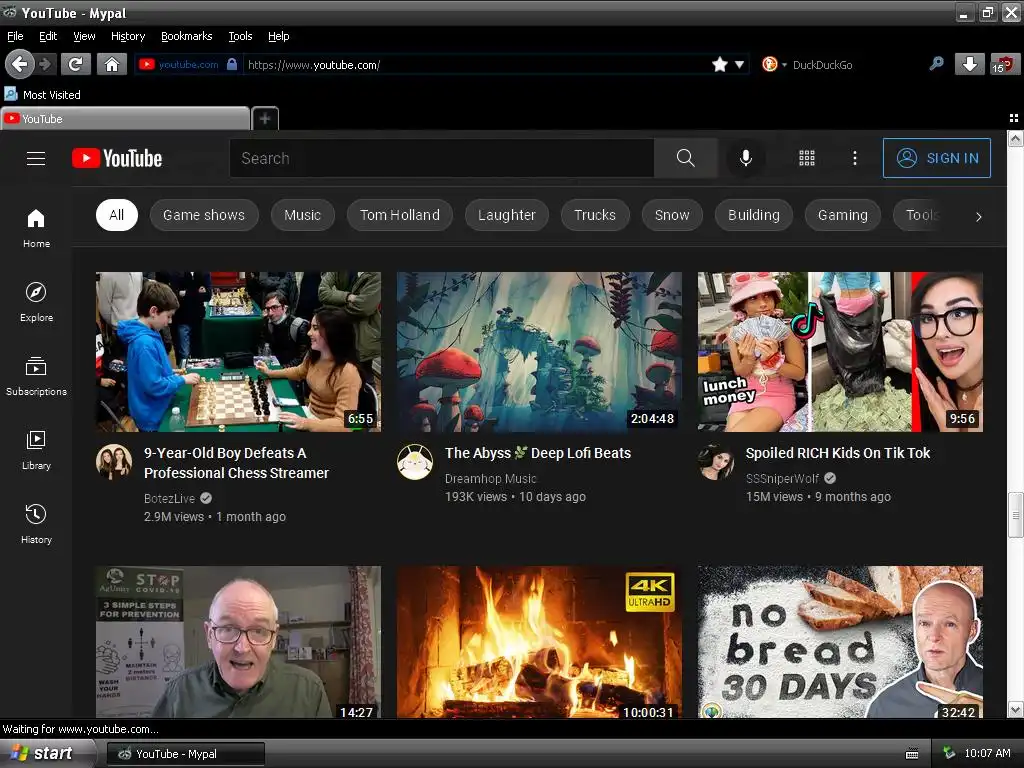
Task: Open the chess match video thumbnail
Action: point(238,352)
